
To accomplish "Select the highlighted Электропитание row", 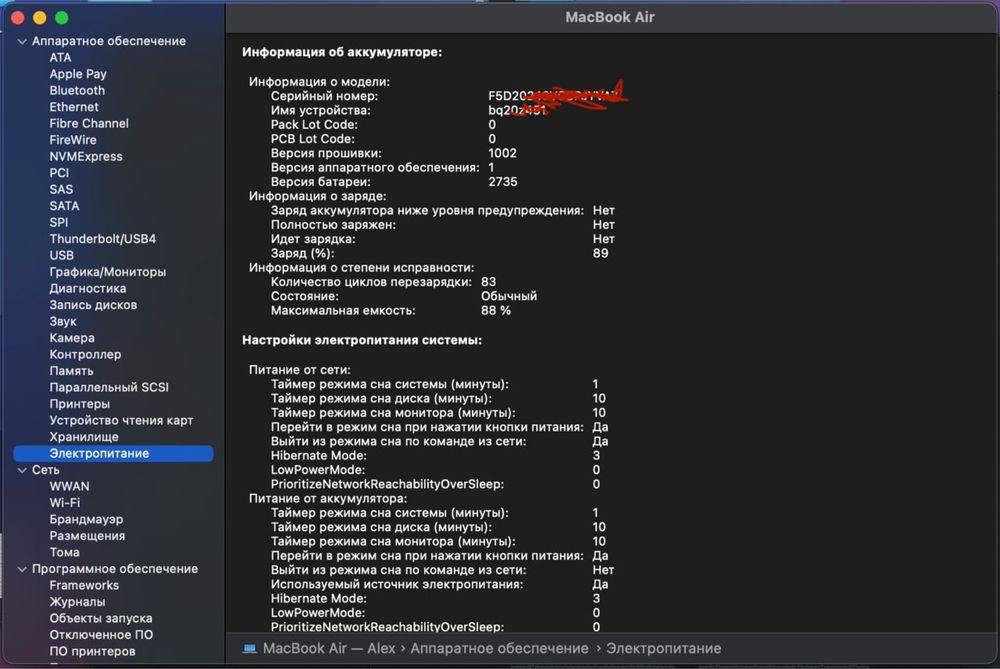I will tap(113, 453).
